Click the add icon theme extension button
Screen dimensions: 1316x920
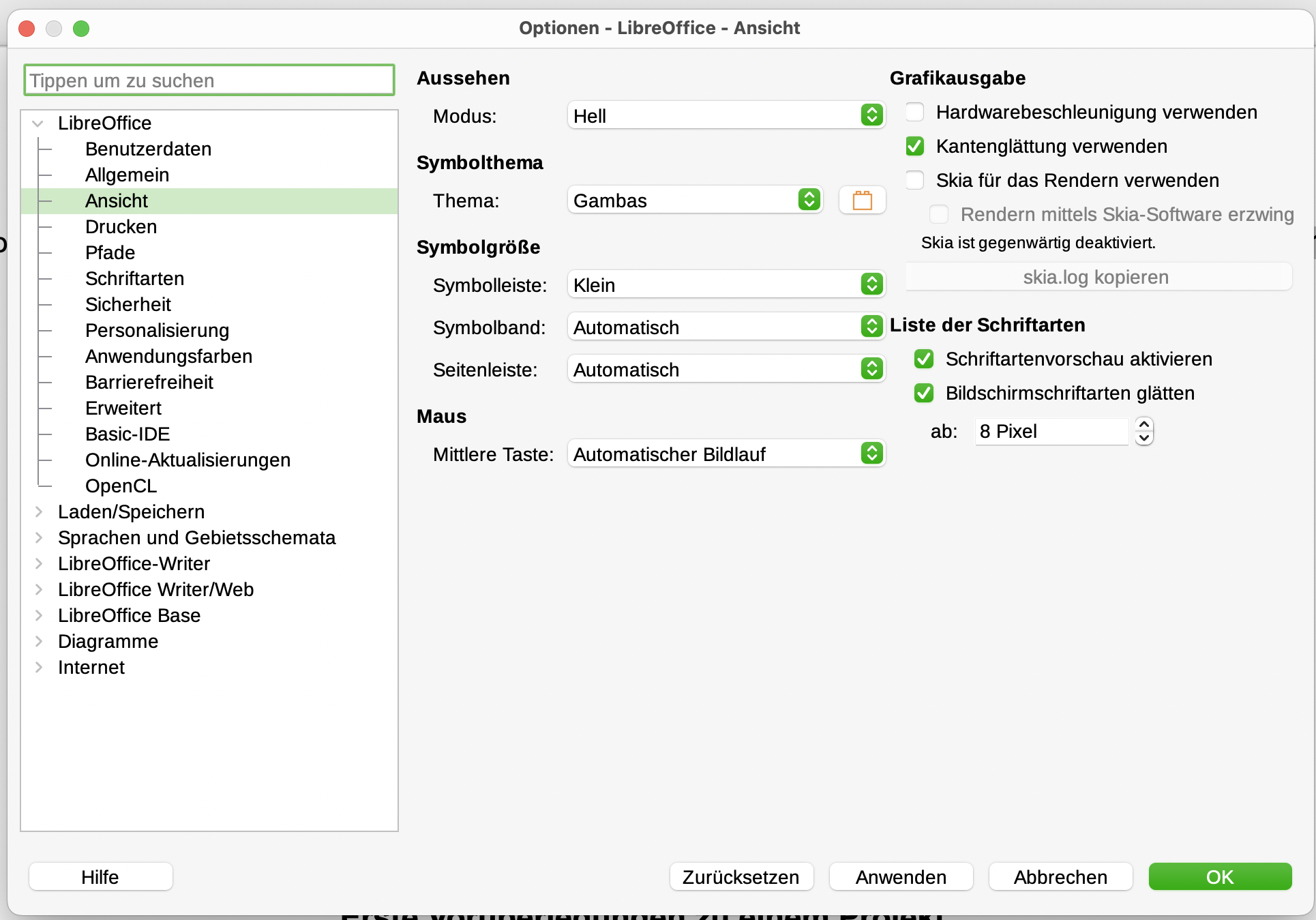(862, 201)
